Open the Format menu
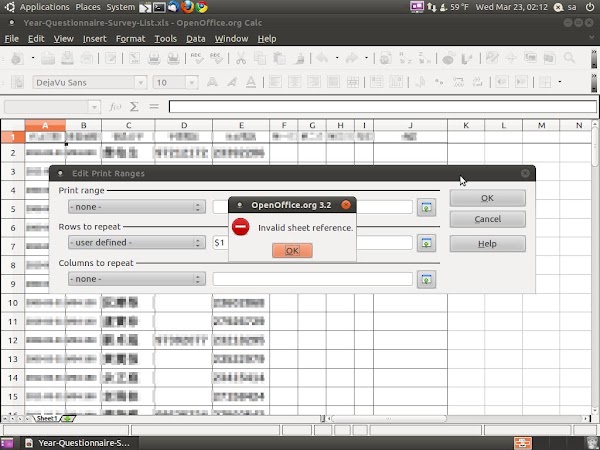 tap(130, 39)
